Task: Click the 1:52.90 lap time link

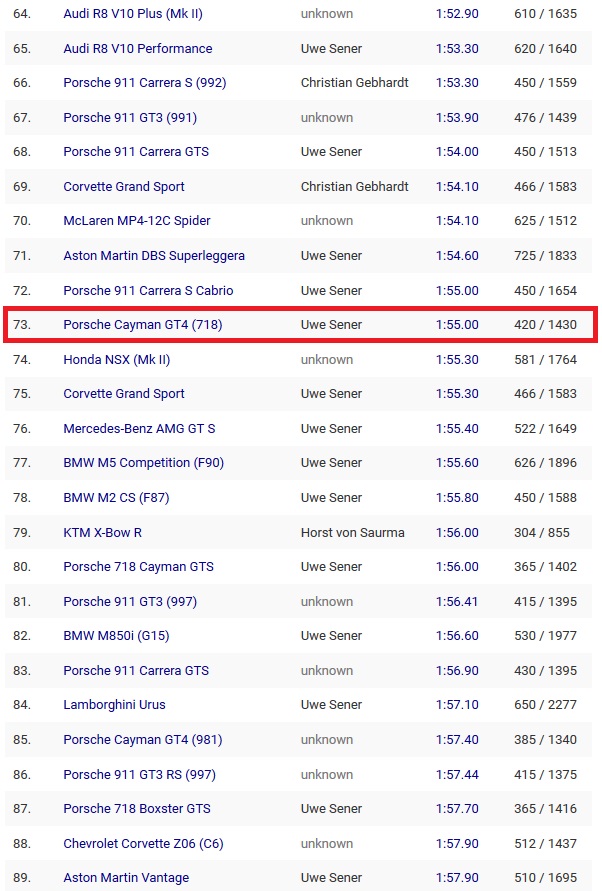Action: tap(457, 14)
